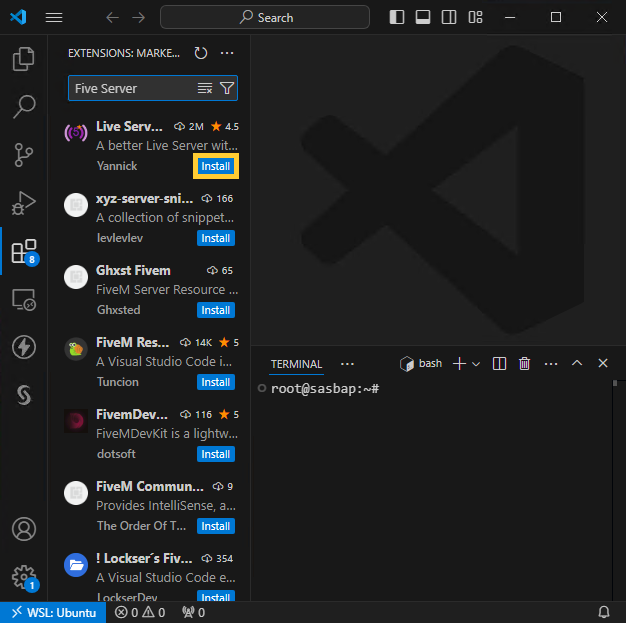This screenshot has height=623, width=626.
Task: Maximize panel size with chevron up
Action: 577,363
